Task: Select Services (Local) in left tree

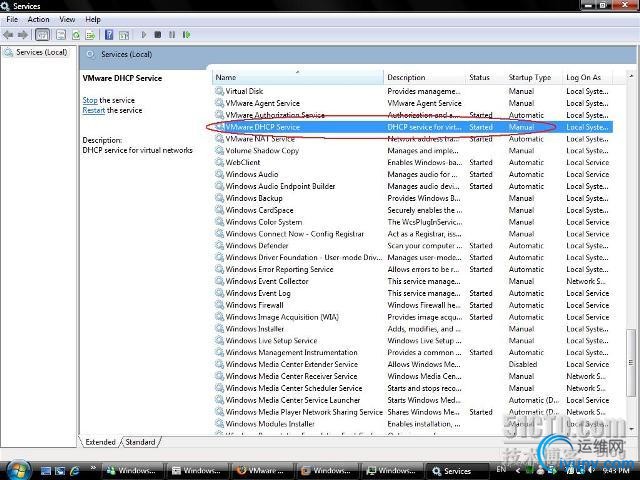Action: click(x=36, y=52)
